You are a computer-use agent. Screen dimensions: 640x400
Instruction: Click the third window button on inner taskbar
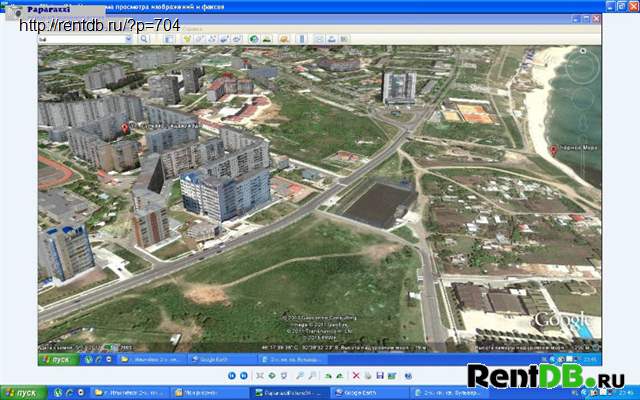293,360
